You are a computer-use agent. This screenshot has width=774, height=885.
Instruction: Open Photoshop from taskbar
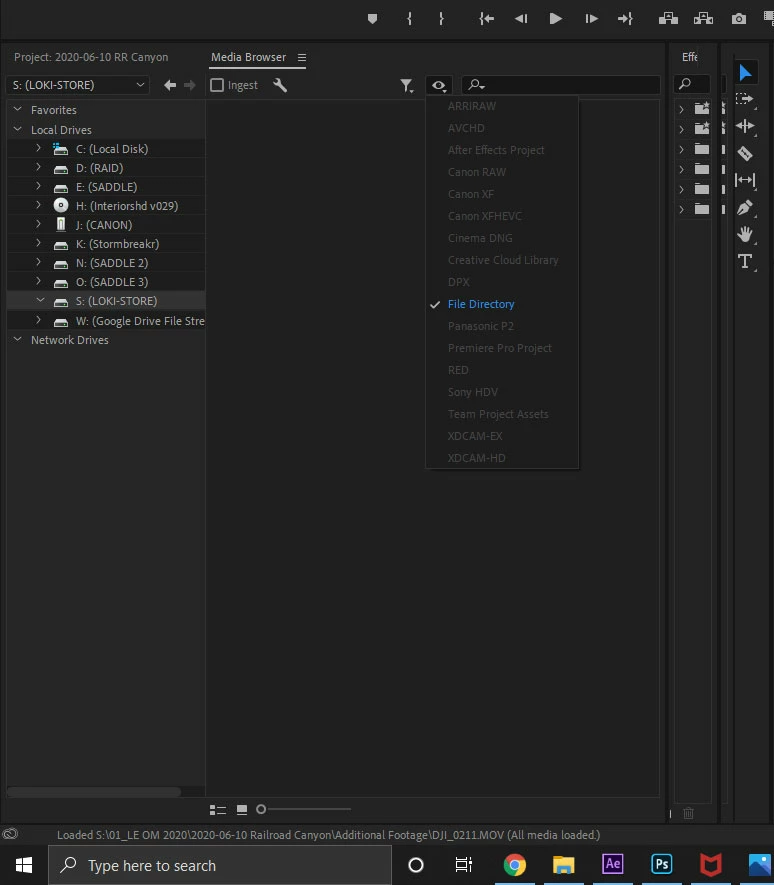662,864
